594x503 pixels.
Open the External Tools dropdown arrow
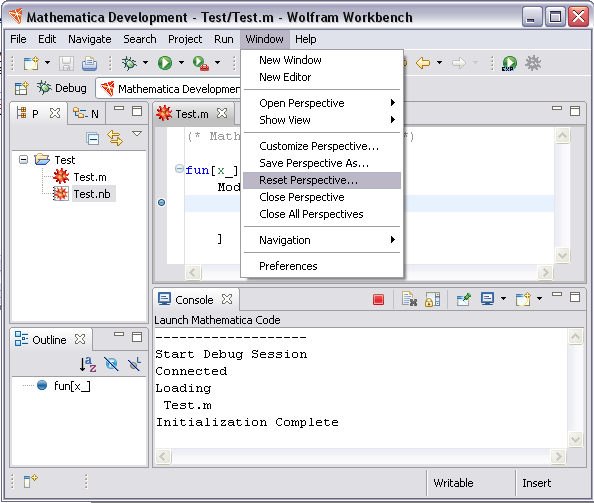[x=217, y=62]
